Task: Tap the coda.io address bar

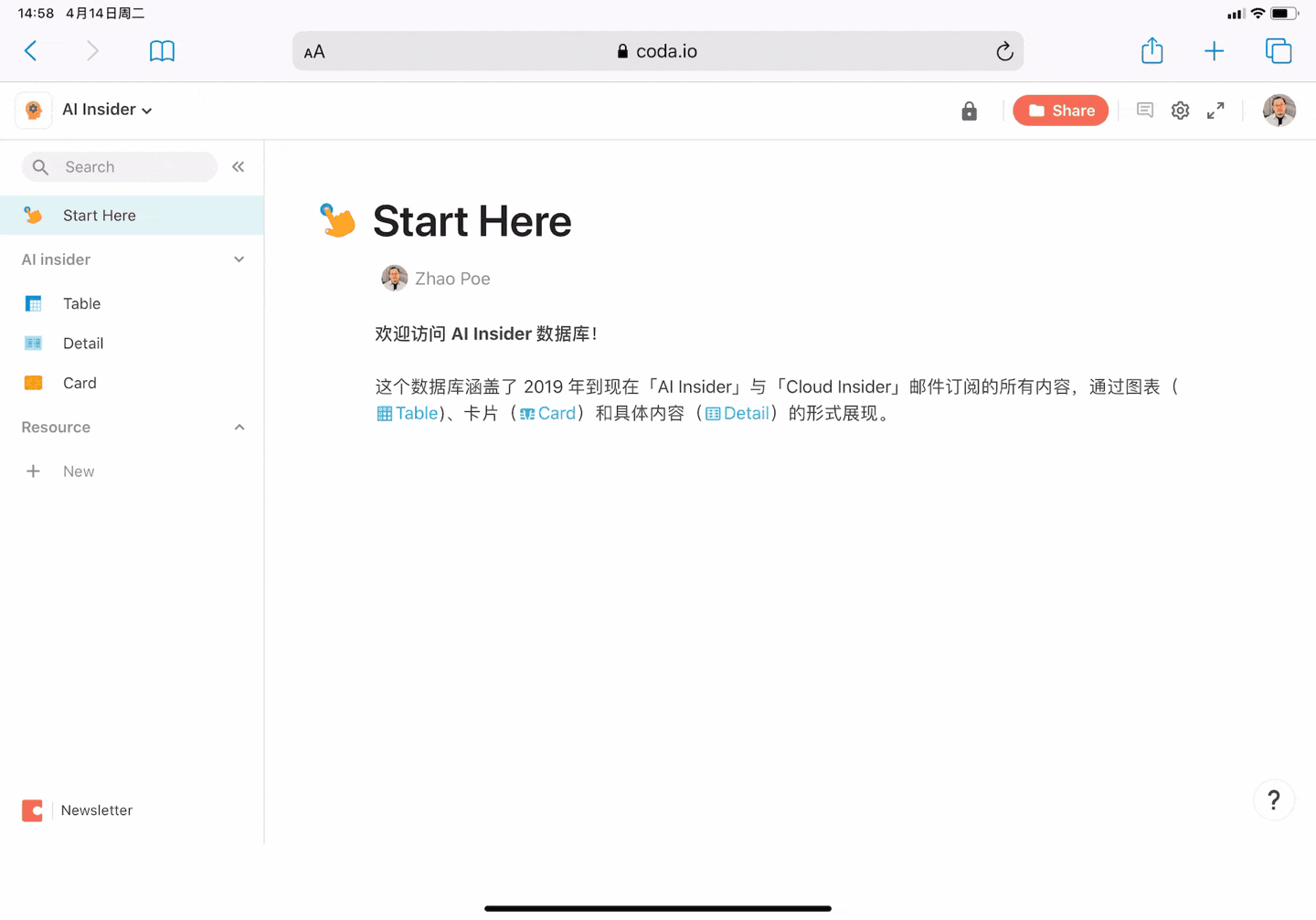Action: tap(658, 51)
